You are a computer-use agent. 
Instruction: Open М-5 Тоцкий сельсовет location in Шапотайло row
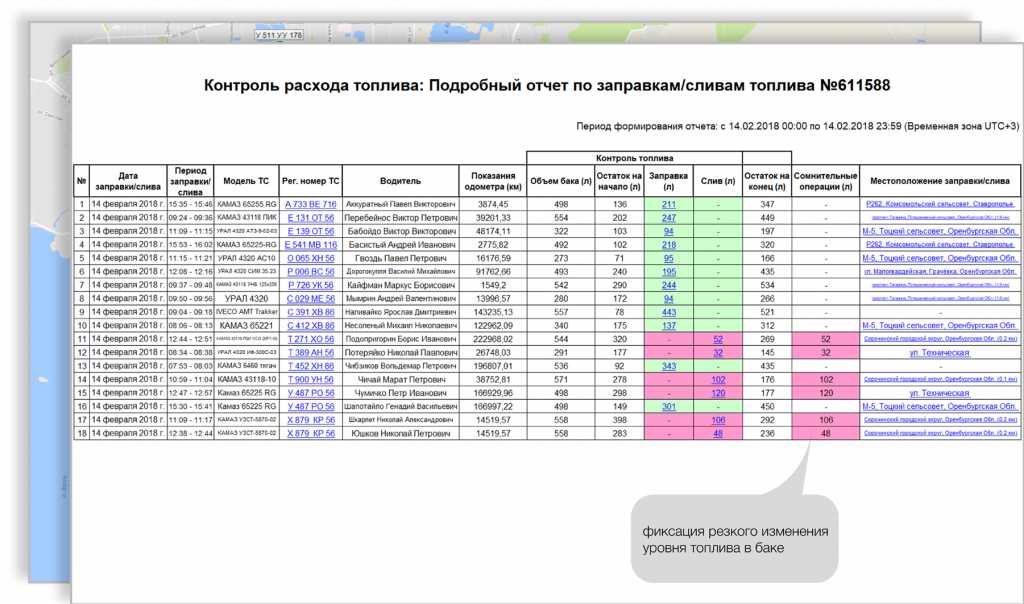940,407
